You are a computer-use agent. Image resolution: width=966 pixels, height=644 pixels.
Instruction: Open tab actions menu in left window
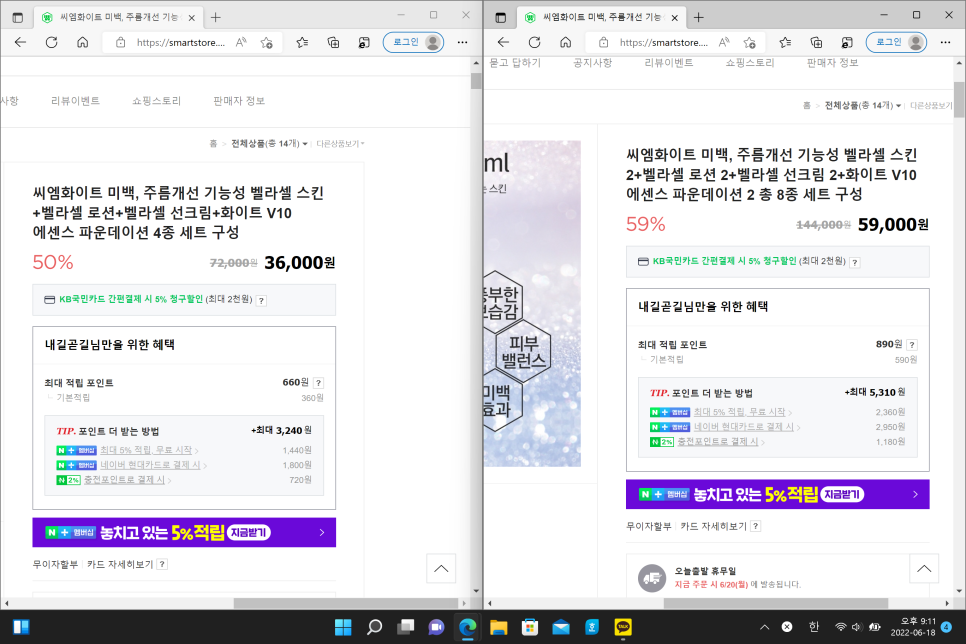[18, 17]
